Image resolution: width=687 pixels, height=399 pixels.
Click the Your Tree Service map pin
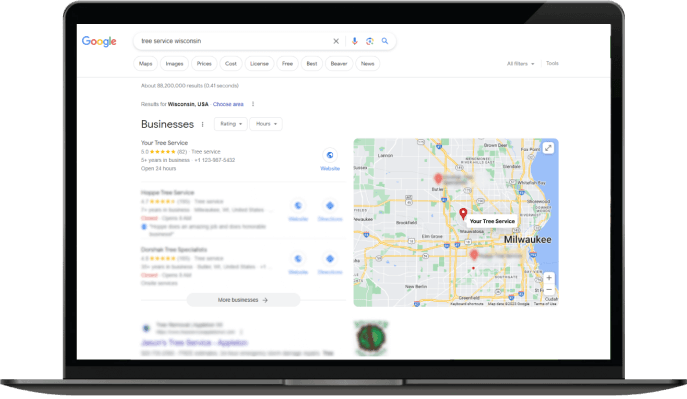(463, 214)
